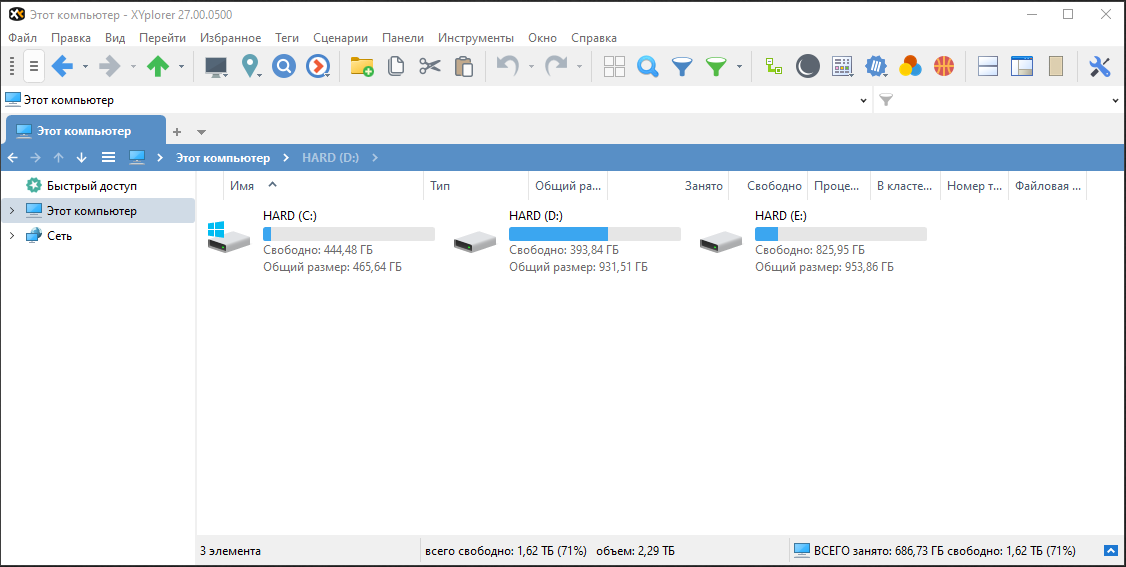
Task: Open dropdown arrow next to Up button
Action: pos(181,67)
